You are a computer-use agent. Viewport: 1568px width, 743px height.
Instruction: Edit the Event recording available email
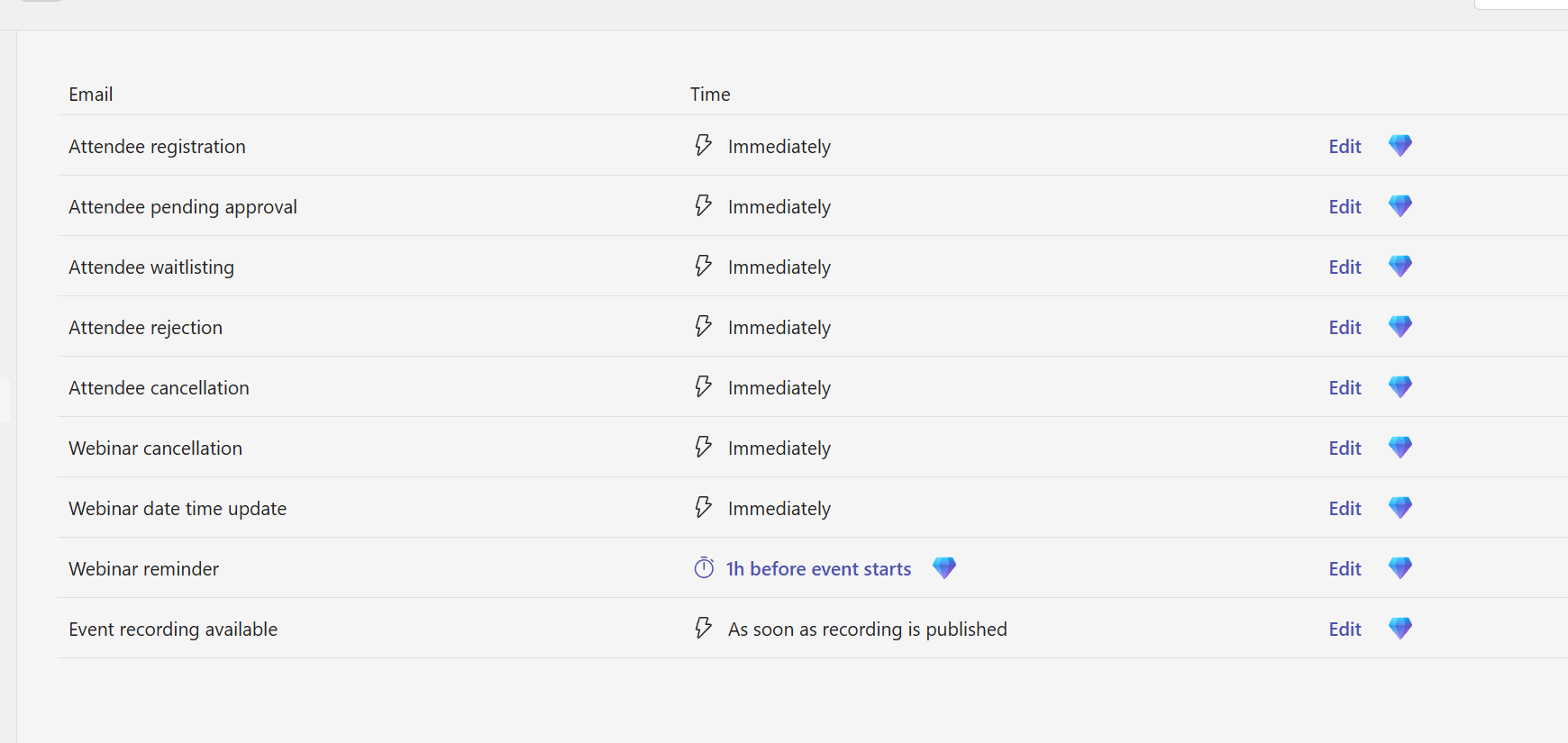(1345, 630)
